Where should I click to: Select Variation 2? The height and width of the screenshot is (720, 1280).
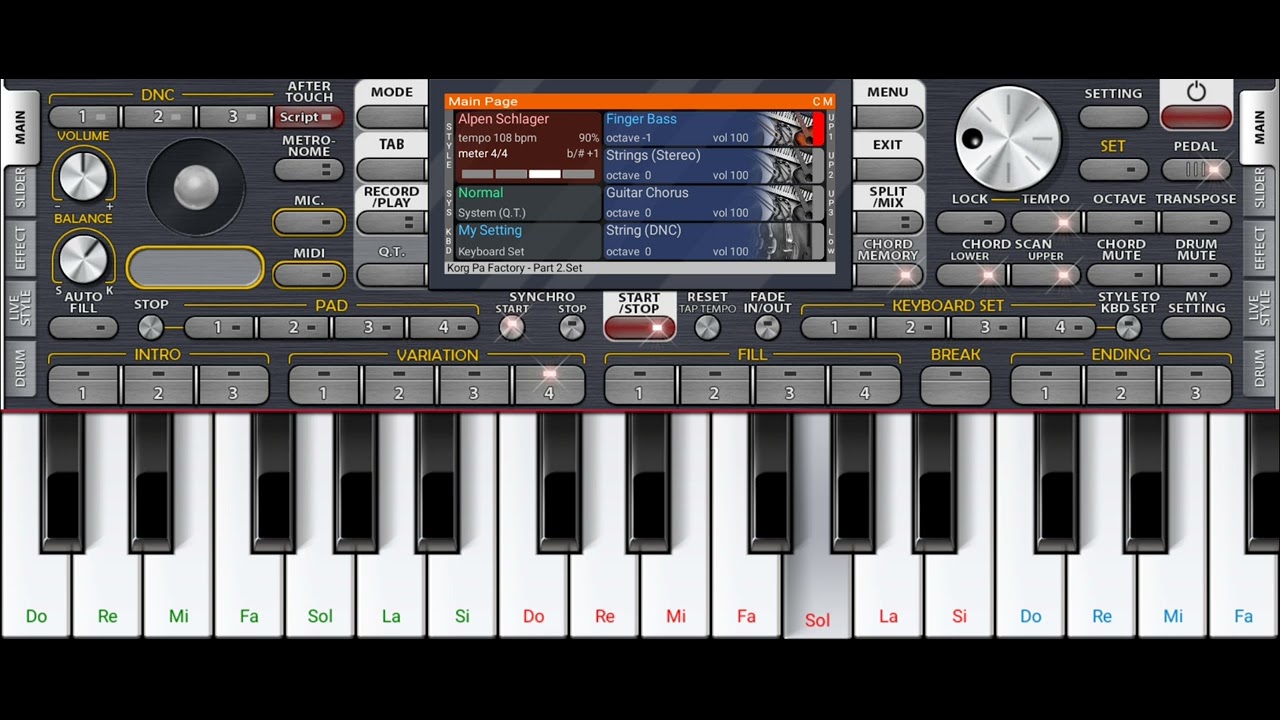[399, 385]
